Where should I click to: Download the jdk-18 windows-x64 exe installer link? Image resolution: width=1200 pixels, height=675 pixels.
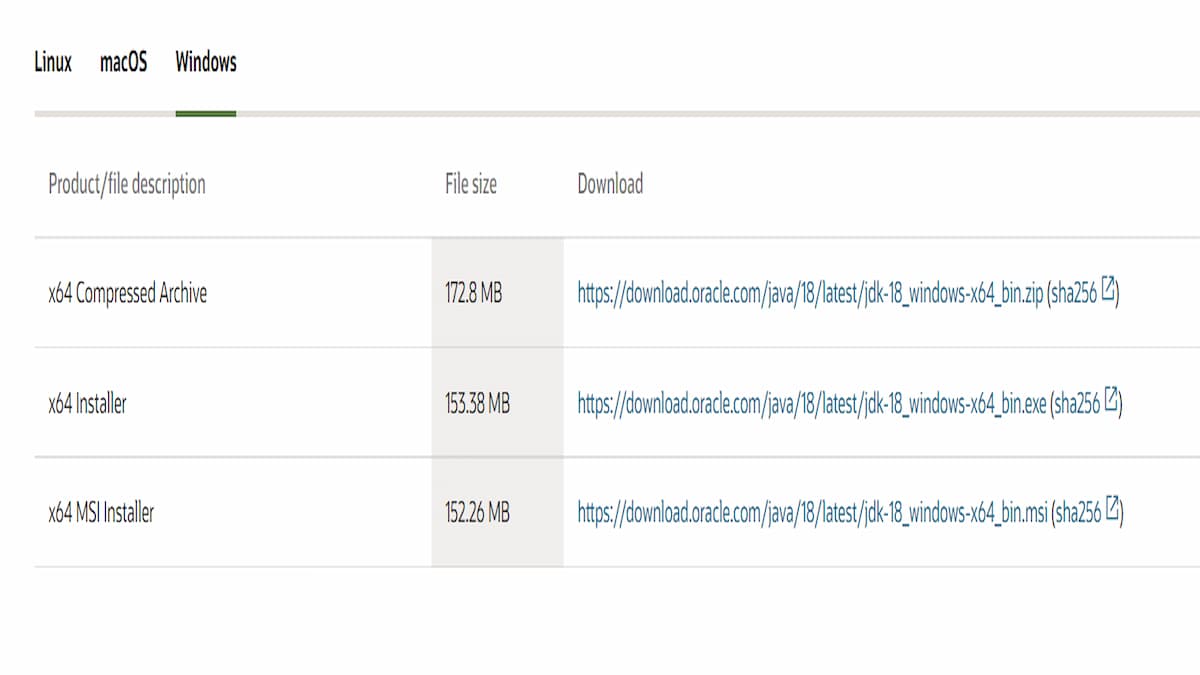tap(812, 403)
